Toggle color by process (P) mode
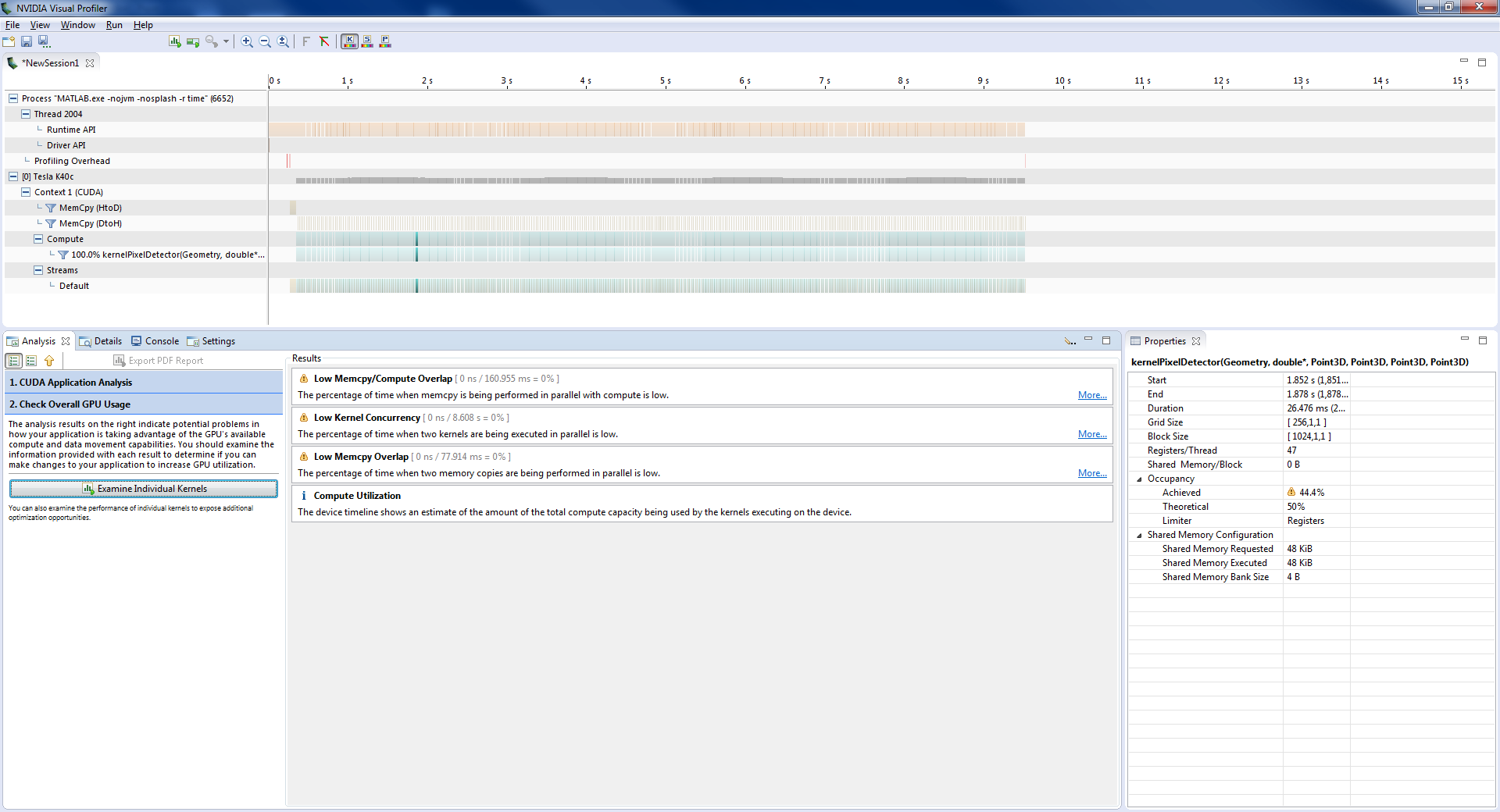 point(385,41)
